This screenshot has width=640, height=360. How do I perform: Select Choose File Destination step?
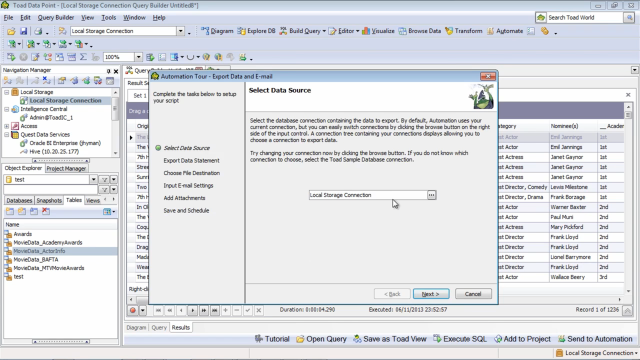[x=192, y=173]
